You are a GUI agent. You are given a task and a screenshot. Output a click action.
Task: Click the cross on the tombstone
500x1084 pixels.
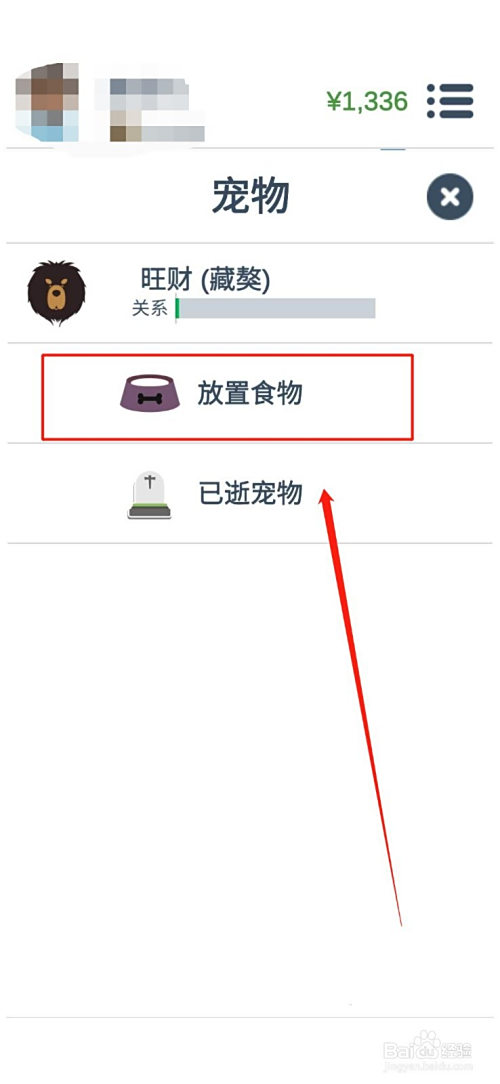coord(149,482)
